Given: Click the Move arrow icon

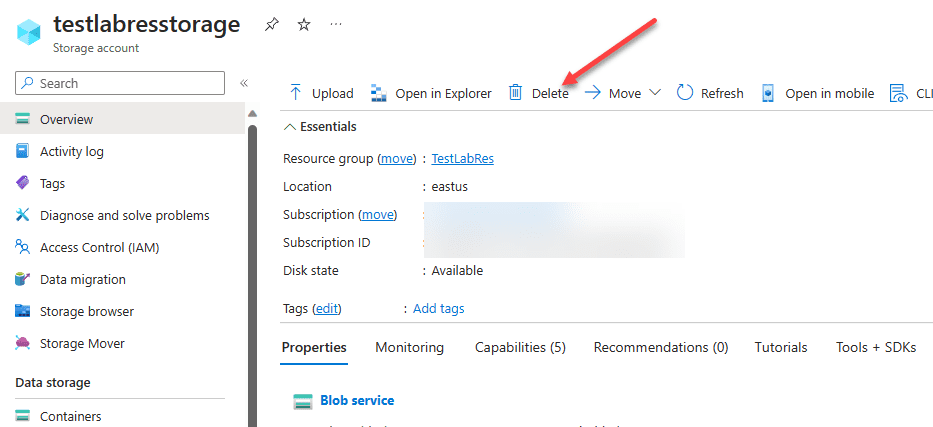Looking at the screenshot, I should (x=593, y=93).
